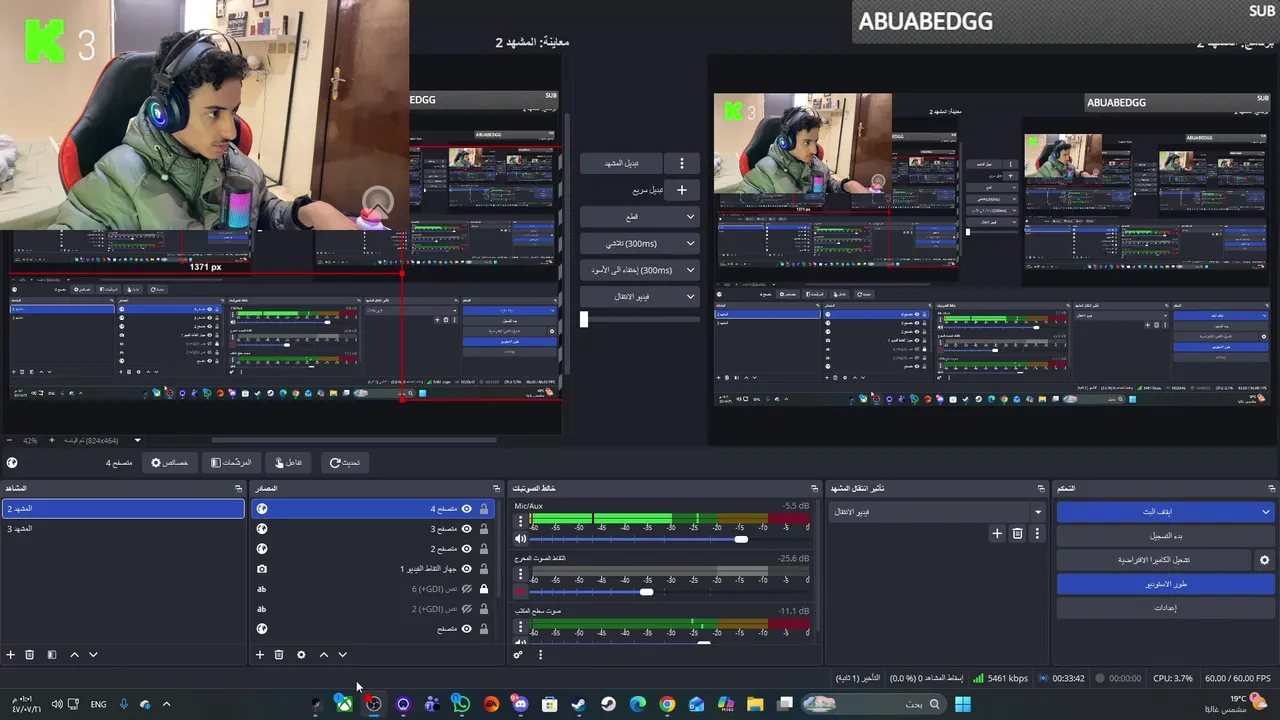This screenshot has height=720, width=1280.
Task: Expand the cut quick transition dropdown
Action: pyautogui.click(x=690, y=217)
